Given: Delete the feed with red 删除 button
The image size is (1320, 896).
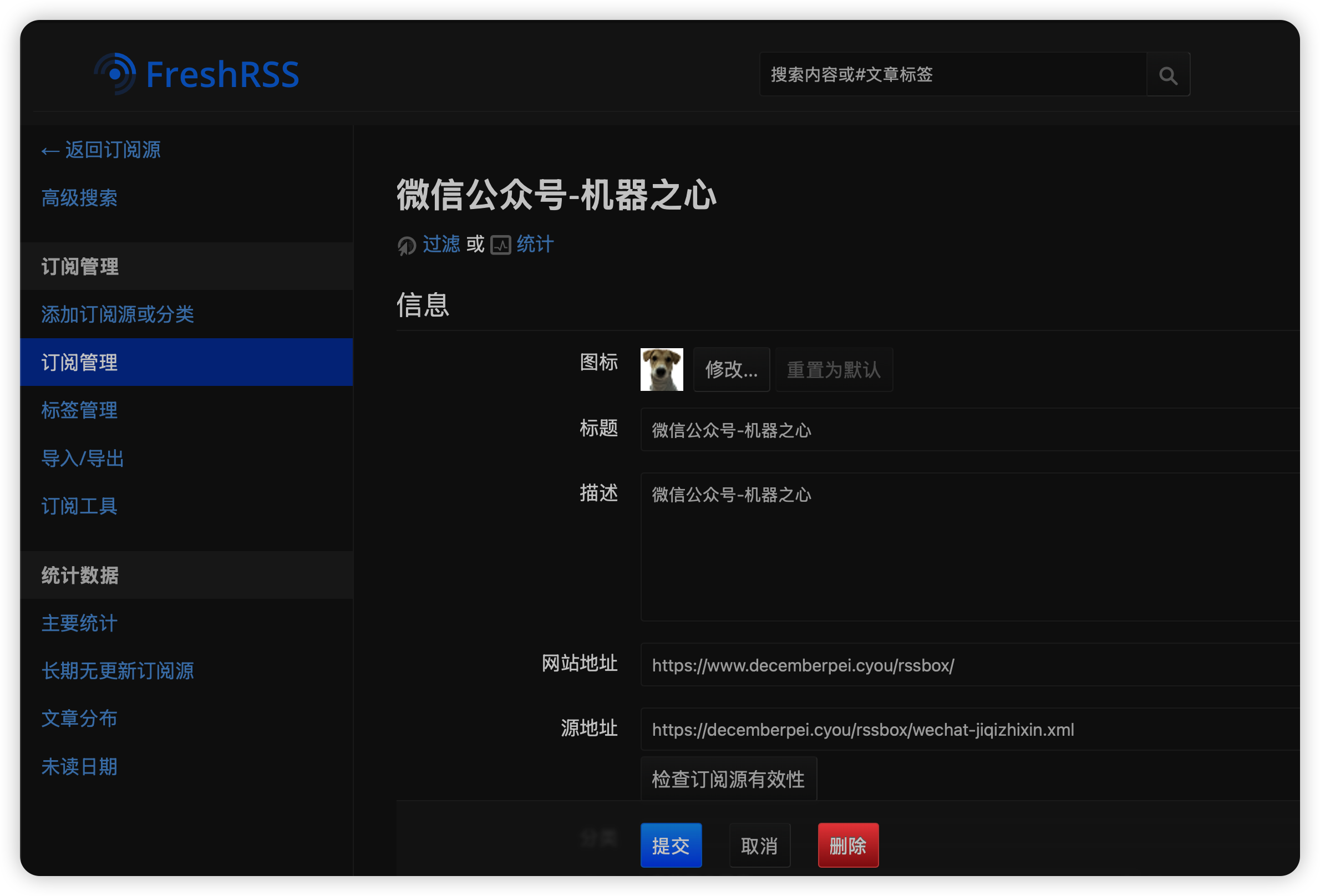Looking at the screenshot, I should pyautogui.click(x=848, y=846).
